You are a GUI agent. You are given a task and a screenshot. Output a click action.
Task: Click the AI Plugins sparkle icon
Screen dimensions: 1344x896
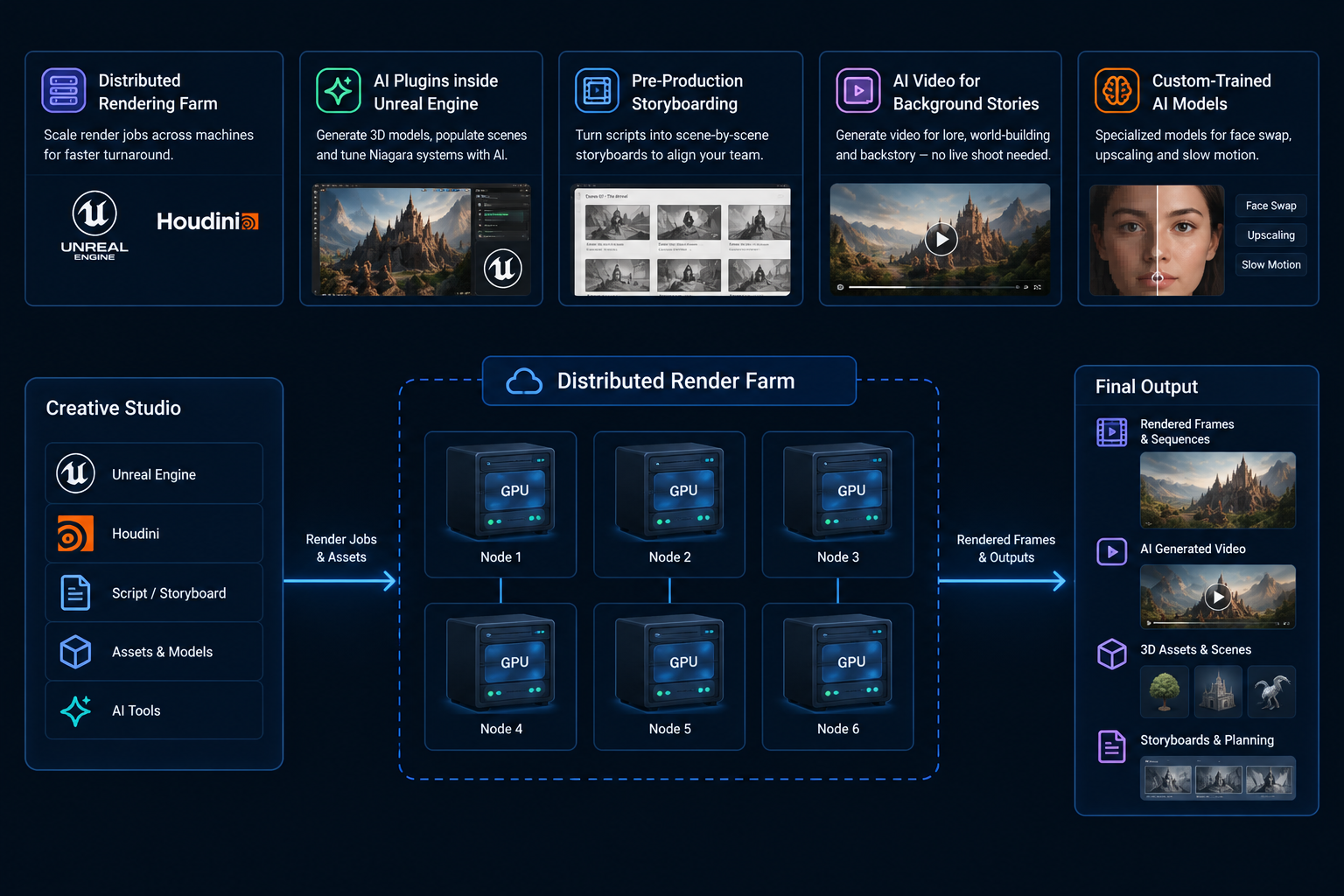click(339, 91)
